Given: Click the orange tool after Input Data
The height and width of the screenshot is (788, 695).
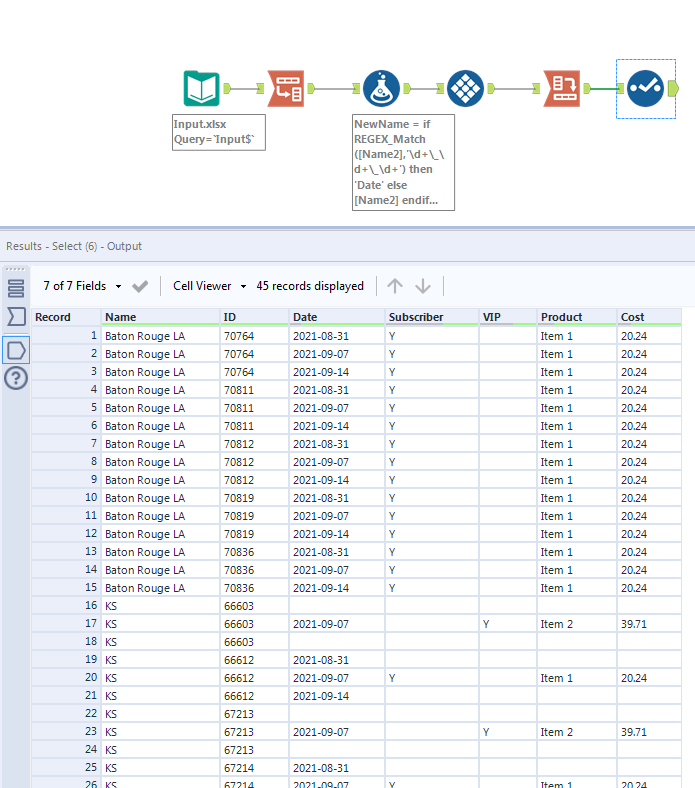Looking at the screenshot, I should point(286,89).
